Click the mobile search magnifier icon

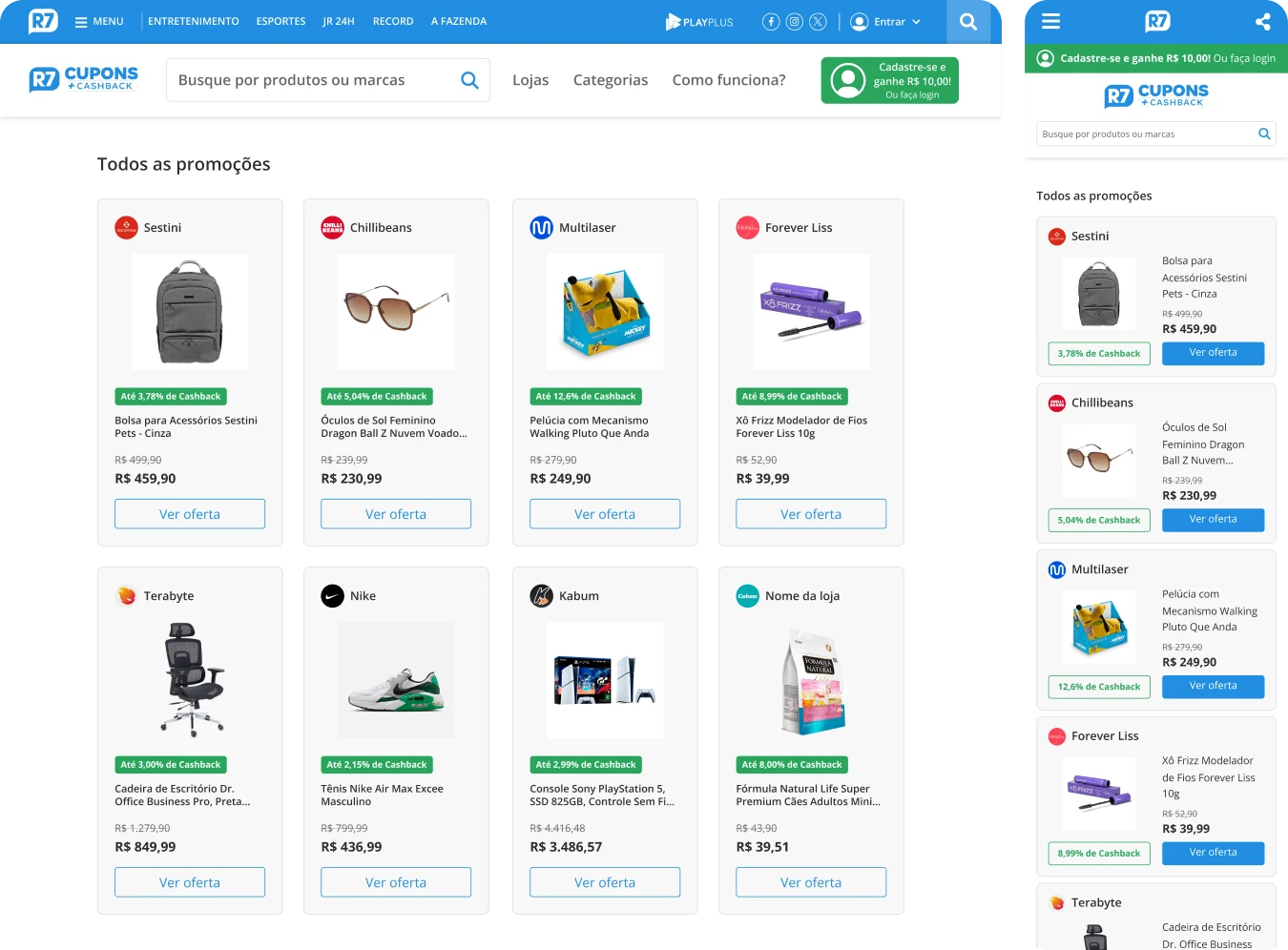[x=1264, y=134]
